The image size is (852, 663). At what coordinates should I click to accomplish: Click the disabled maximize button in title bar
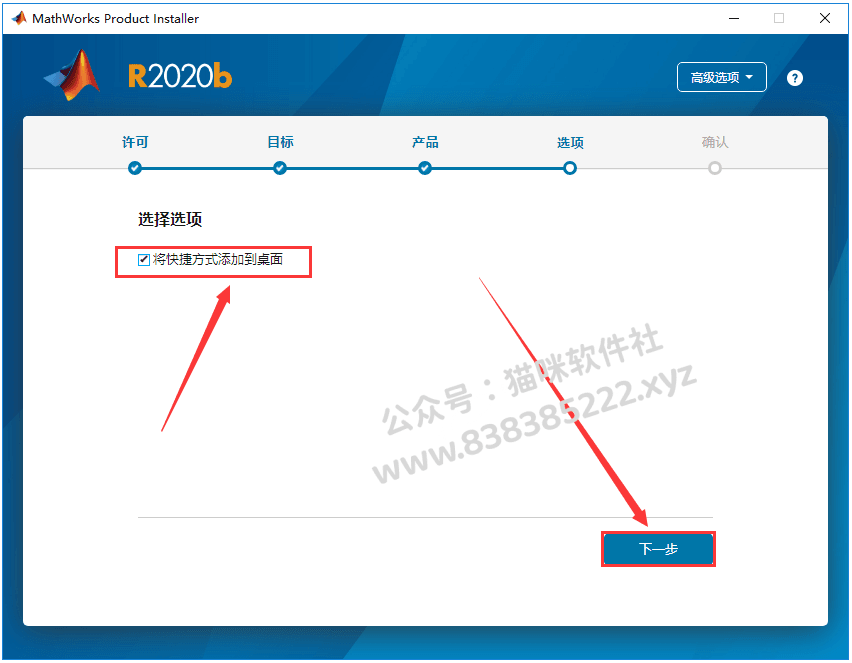tap(779, 18)
